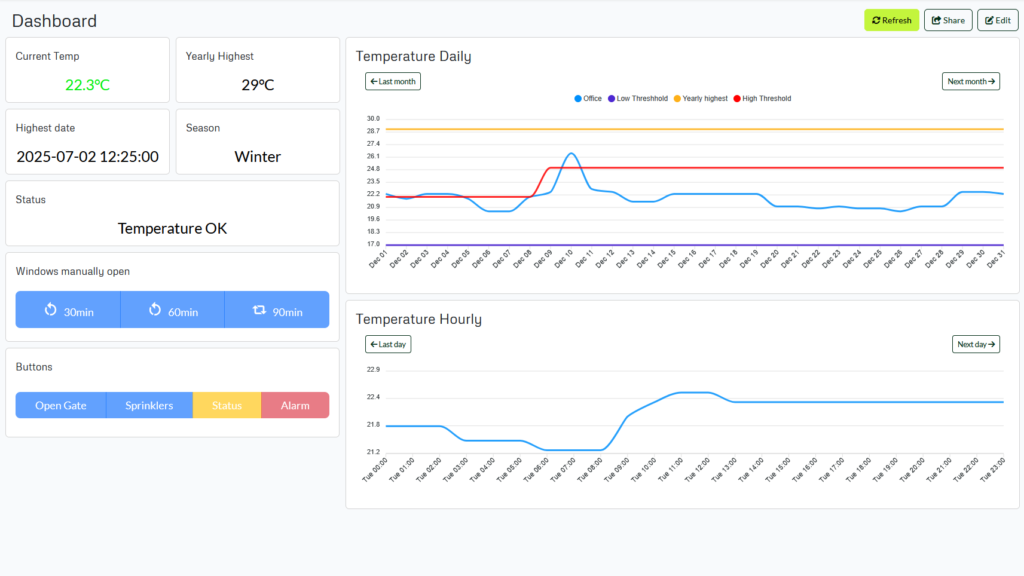Hide the Low Threshold line via legend

[x=641, y=98]
